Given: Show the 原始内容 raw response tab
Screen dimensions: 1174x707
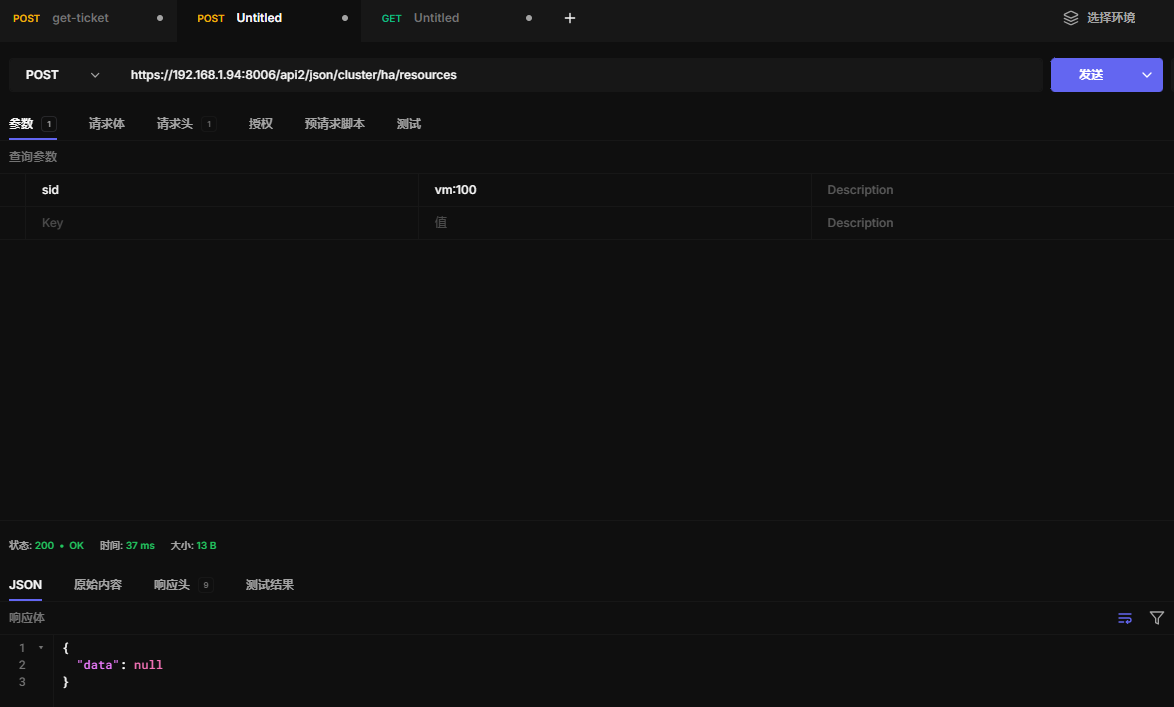Looking at the screenshot, I should (98, 585).
